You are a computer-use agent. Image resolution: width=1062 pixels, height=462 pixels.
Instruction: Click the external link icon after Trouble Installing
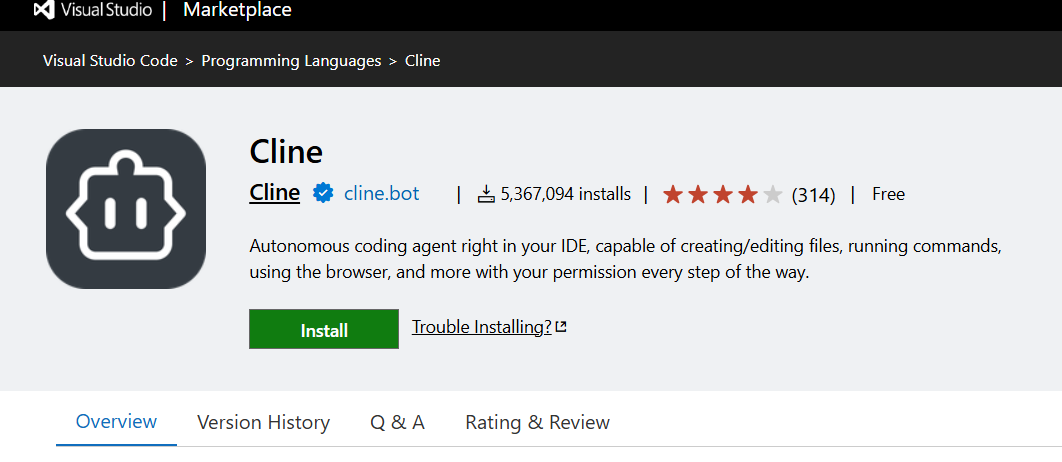(561, 327)
